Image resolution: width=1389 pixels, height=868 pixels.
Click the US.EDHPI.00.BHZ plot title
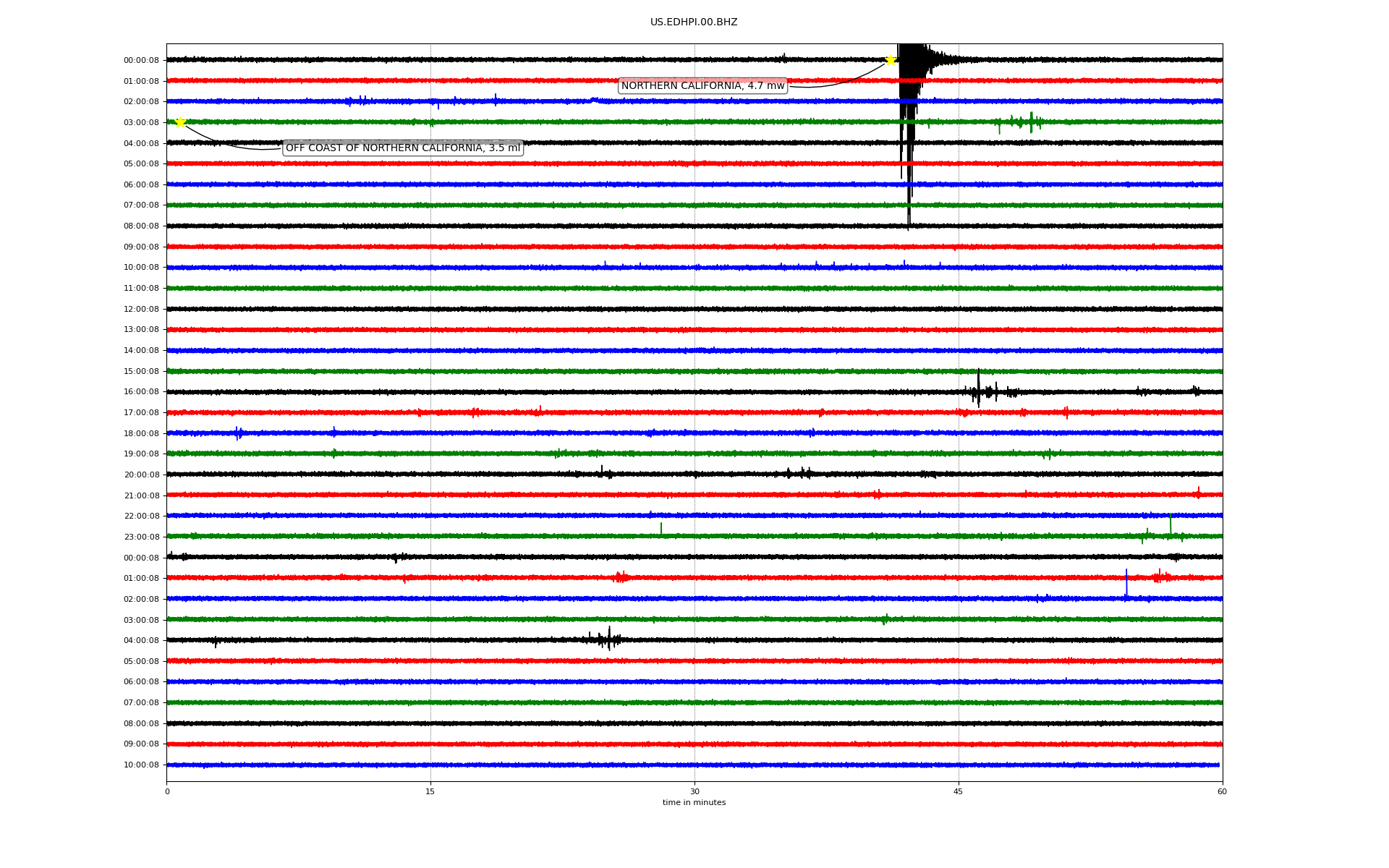click(693, 22)
